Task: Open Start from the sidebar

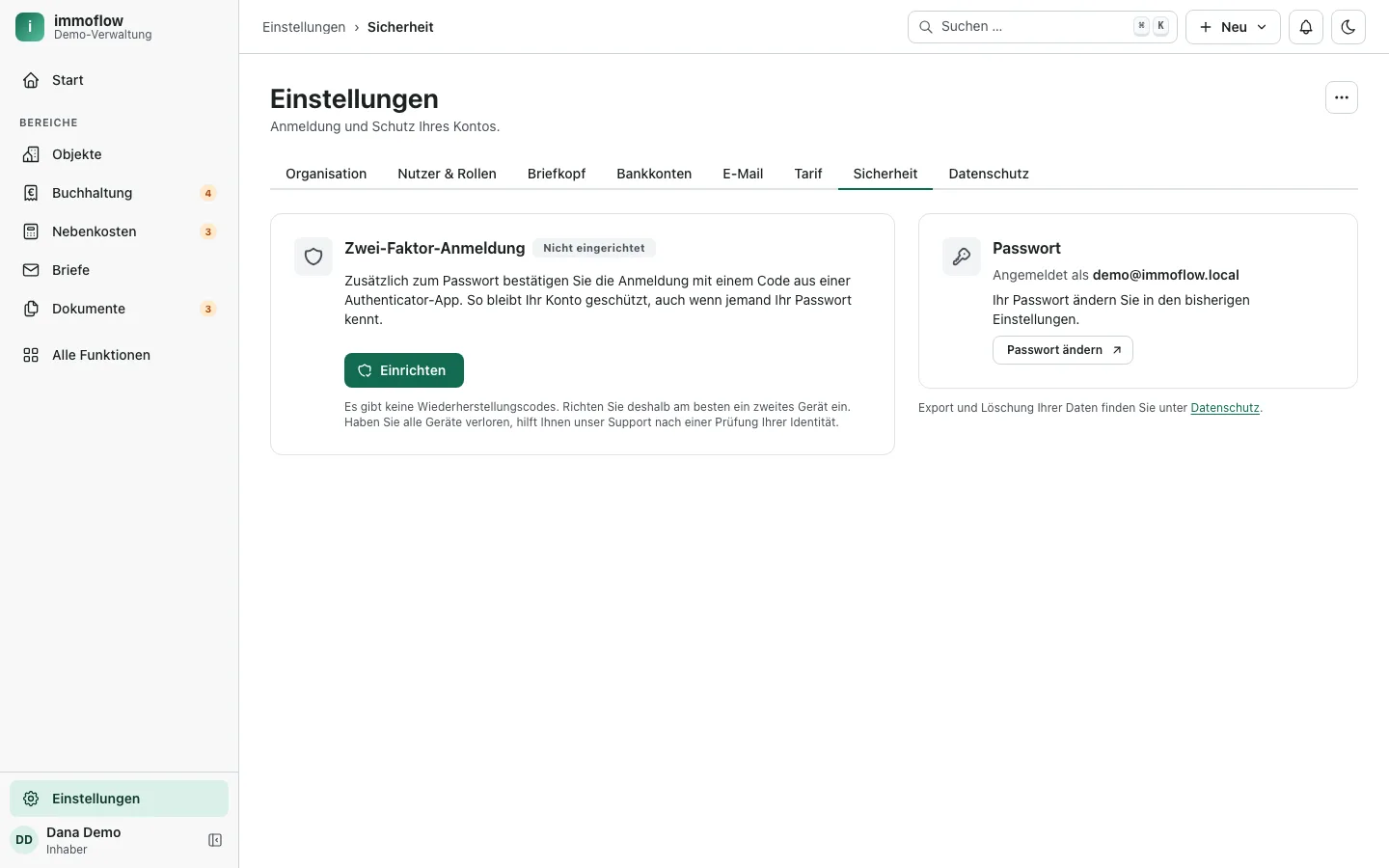Action: (x=119, y=80)
